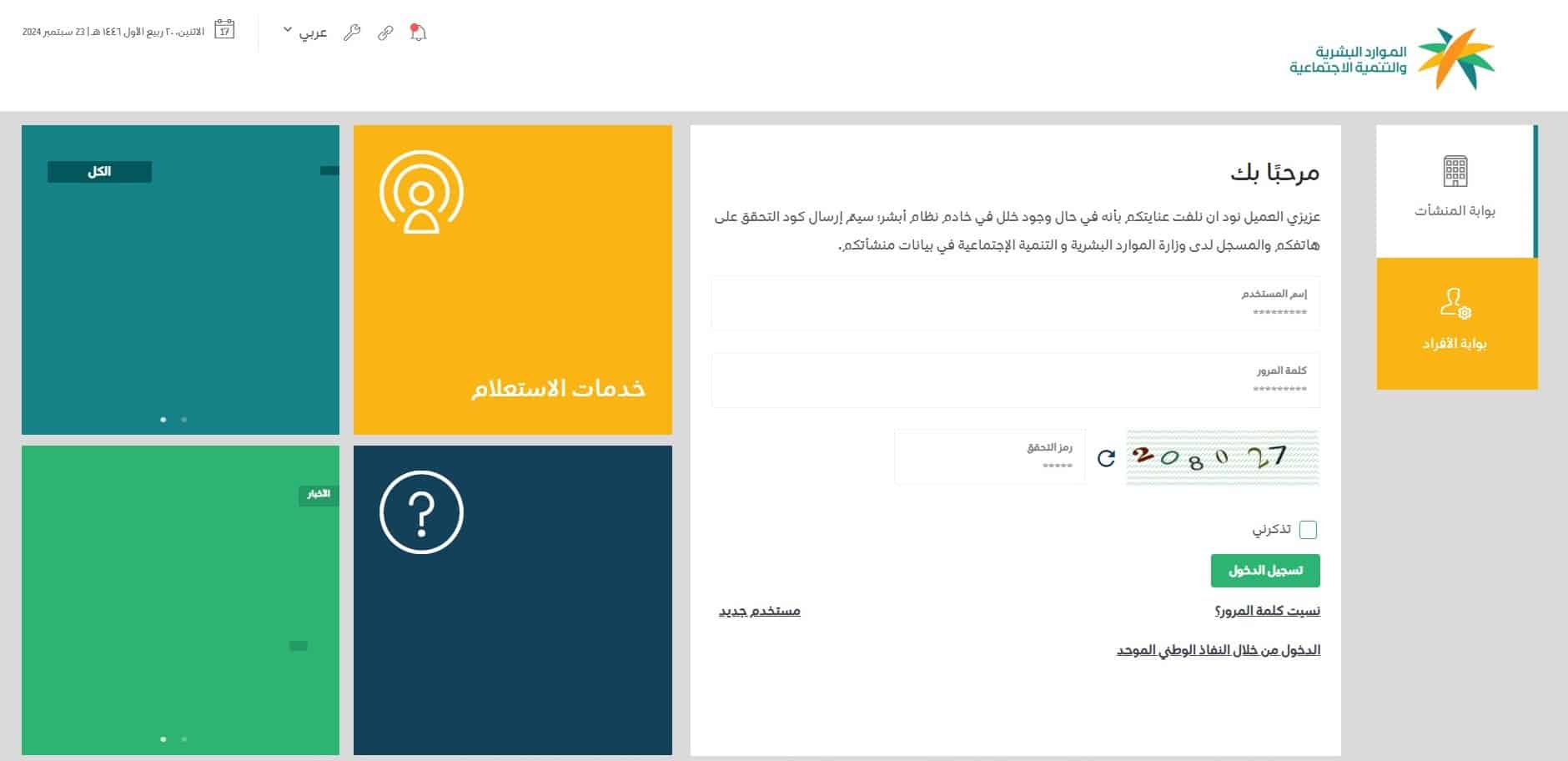Screen dimensions: 1568x761
Task: Open the wrench tools icon
Action: pos(352,33)
